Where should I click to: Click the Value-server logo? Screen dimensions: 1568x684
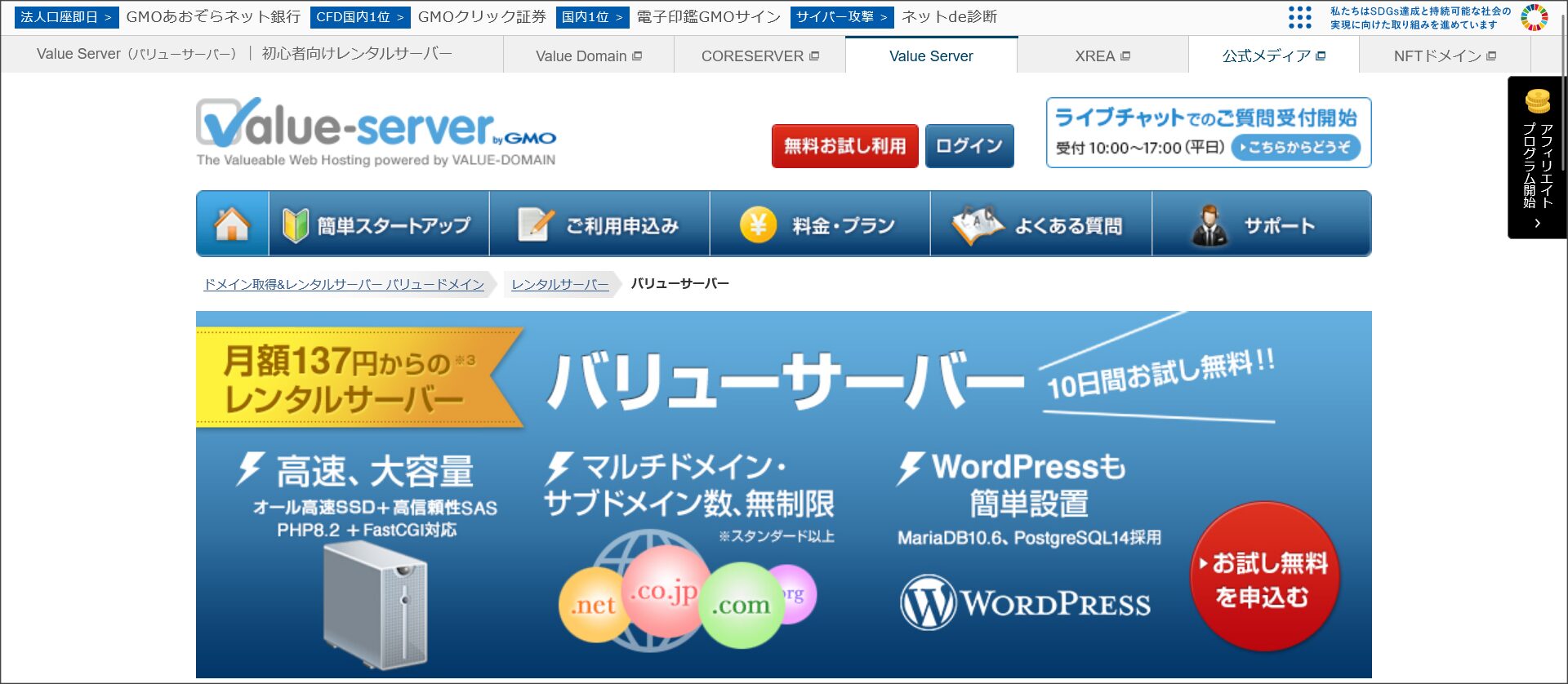point(376,132)
